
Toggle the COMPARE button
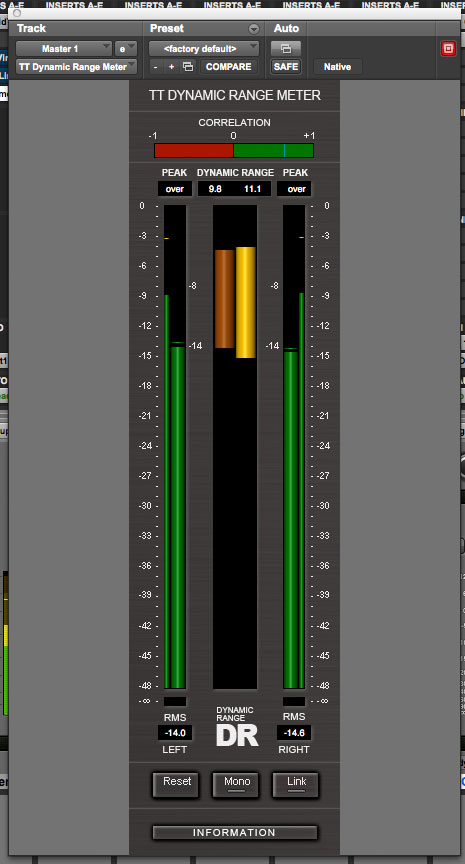tap(229, 67)
